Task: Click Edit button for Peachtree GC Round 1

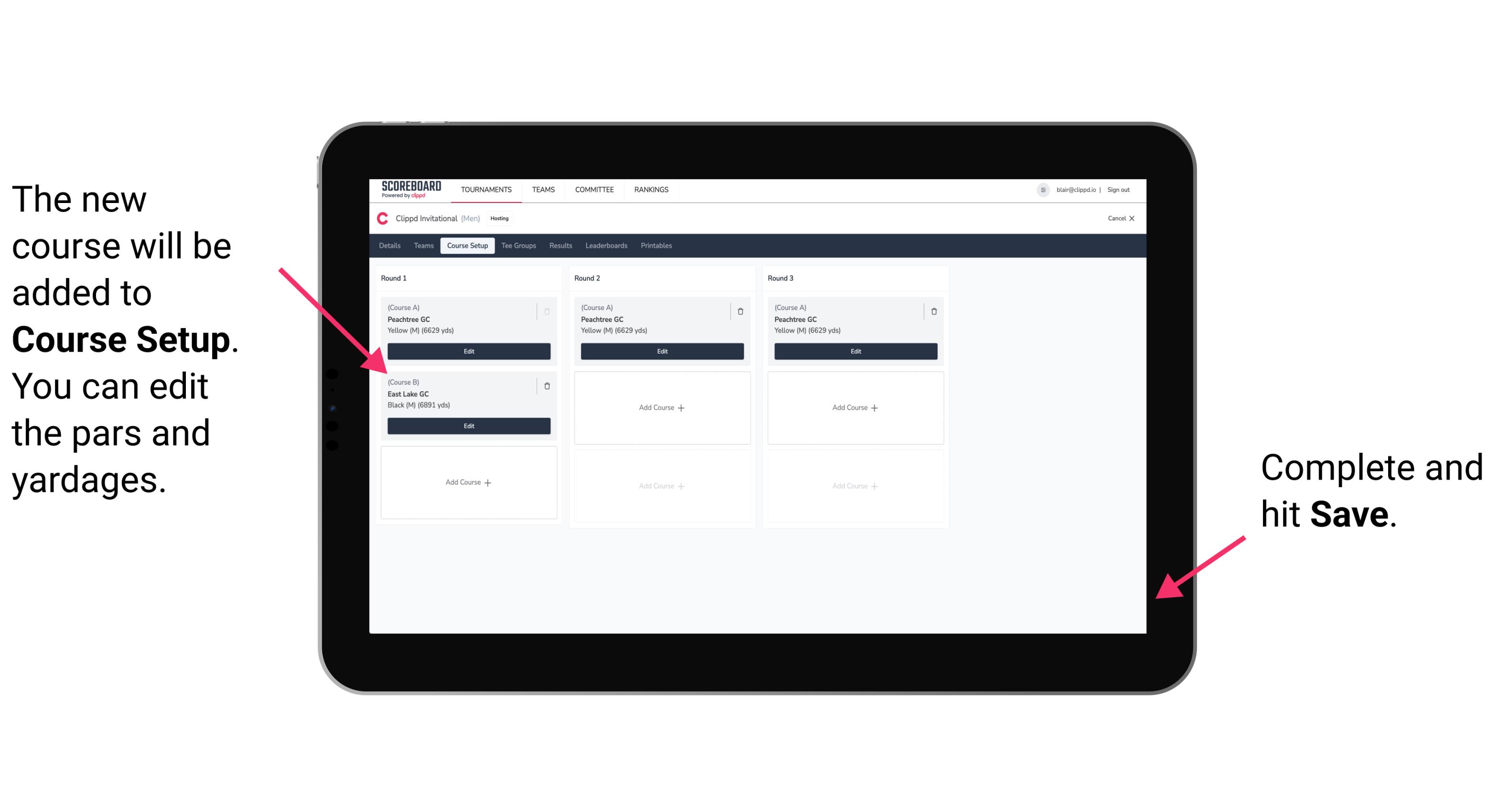Action: coord(468,350)
